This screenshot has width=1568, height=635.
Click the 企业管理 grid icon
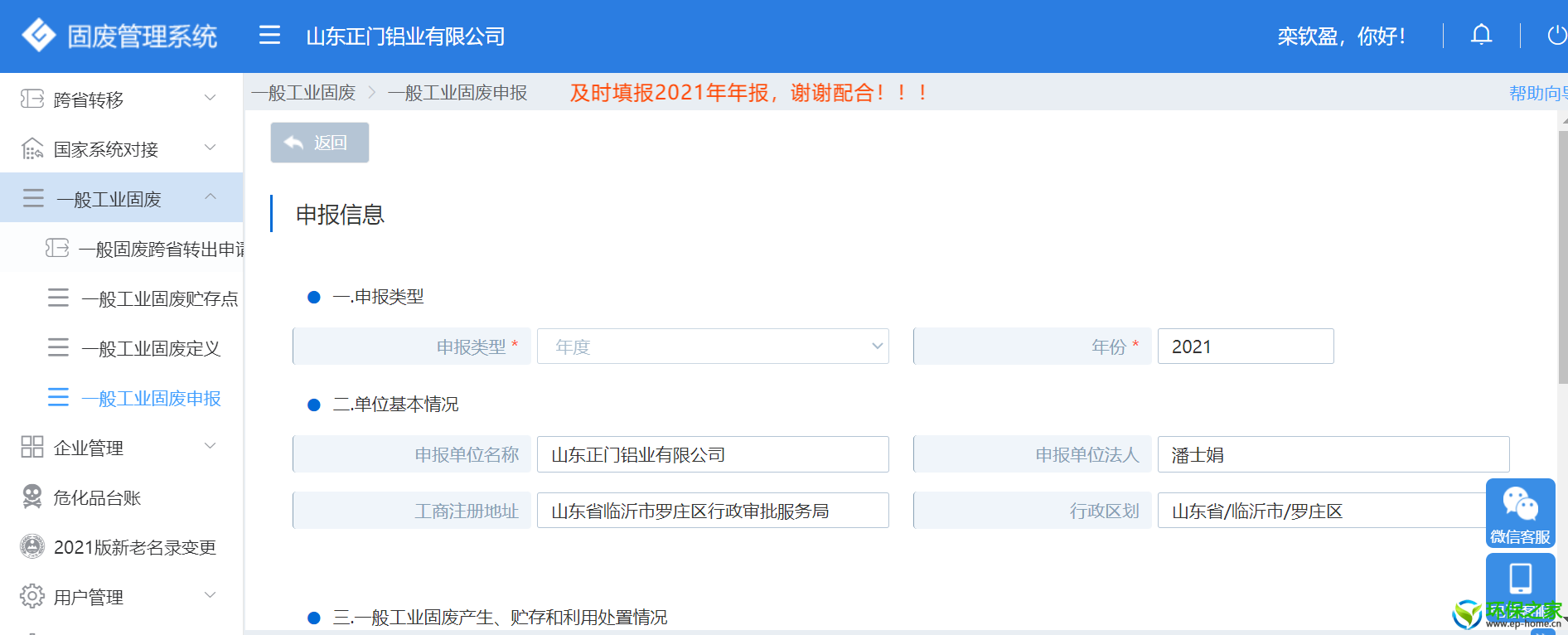click(x=32, y=447)
